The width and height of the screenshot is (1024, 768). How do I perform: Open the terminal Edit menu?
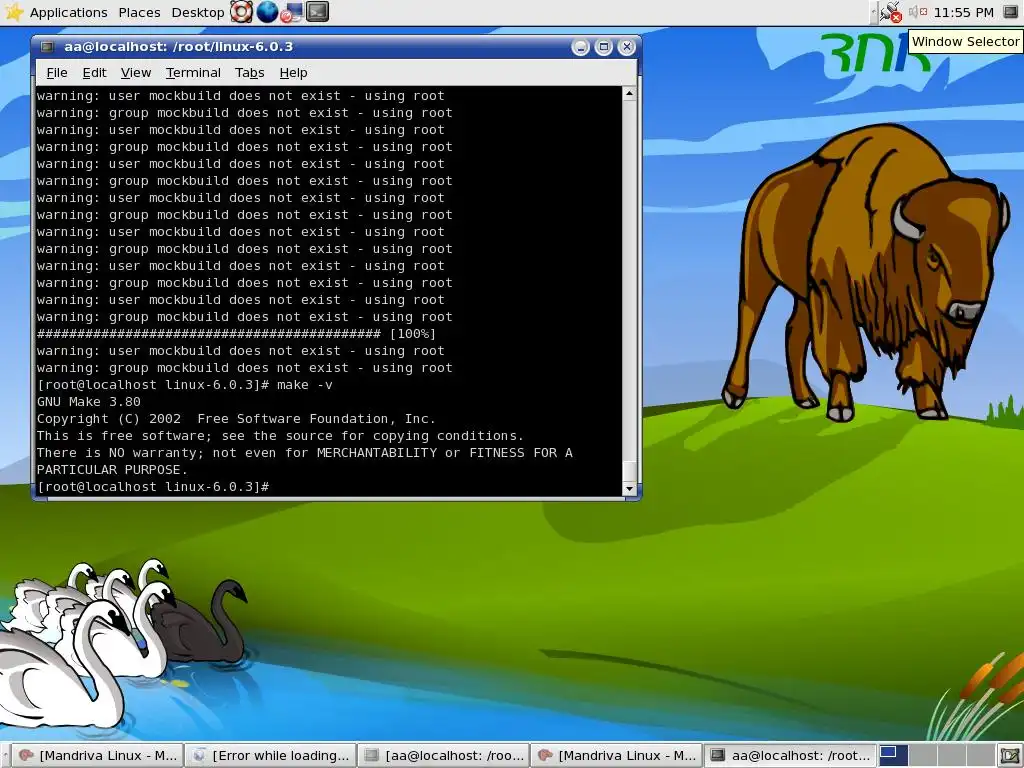pyautogui.click(x=94, y=72)
